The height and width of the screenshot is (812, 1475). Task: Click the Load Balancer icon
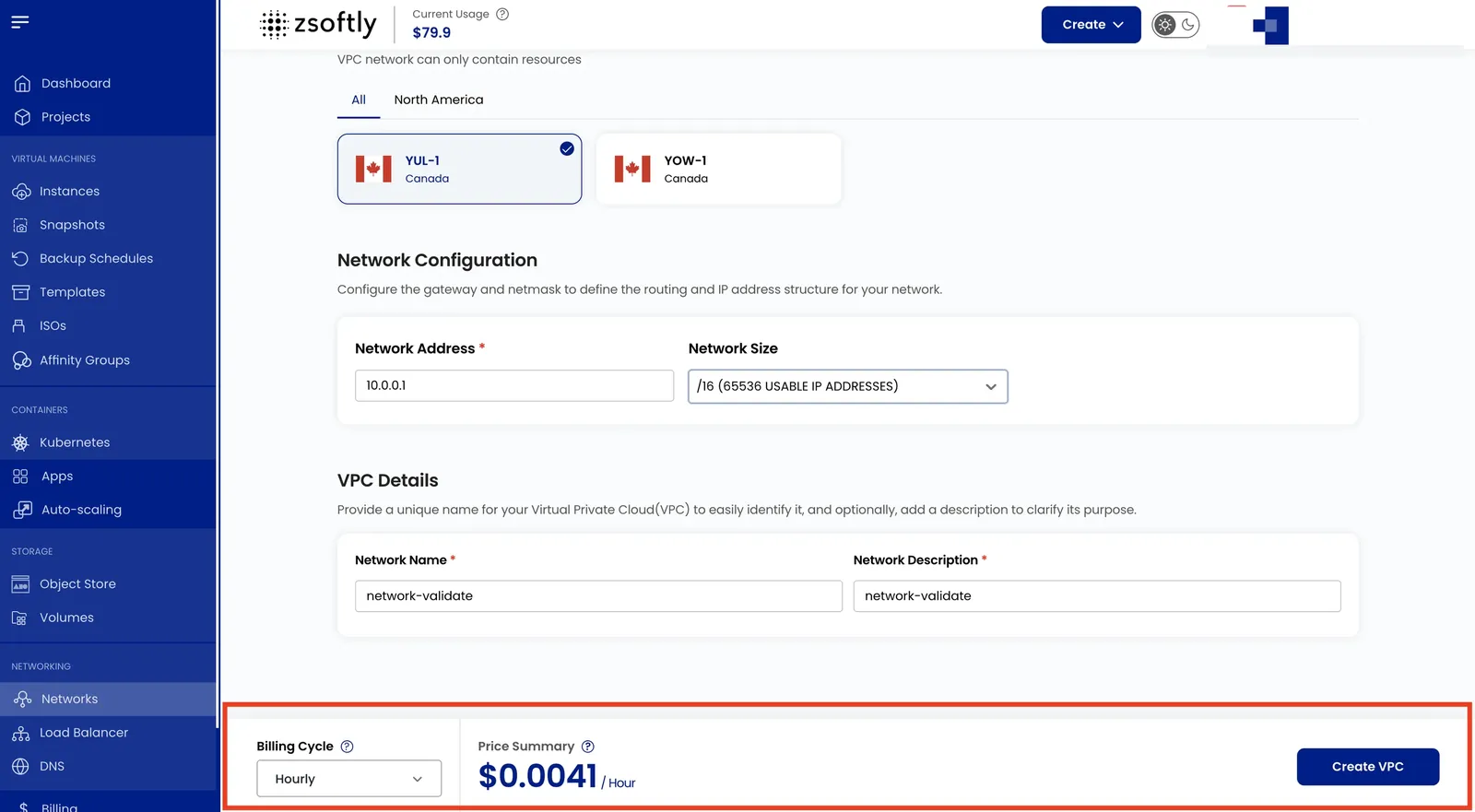21,734
